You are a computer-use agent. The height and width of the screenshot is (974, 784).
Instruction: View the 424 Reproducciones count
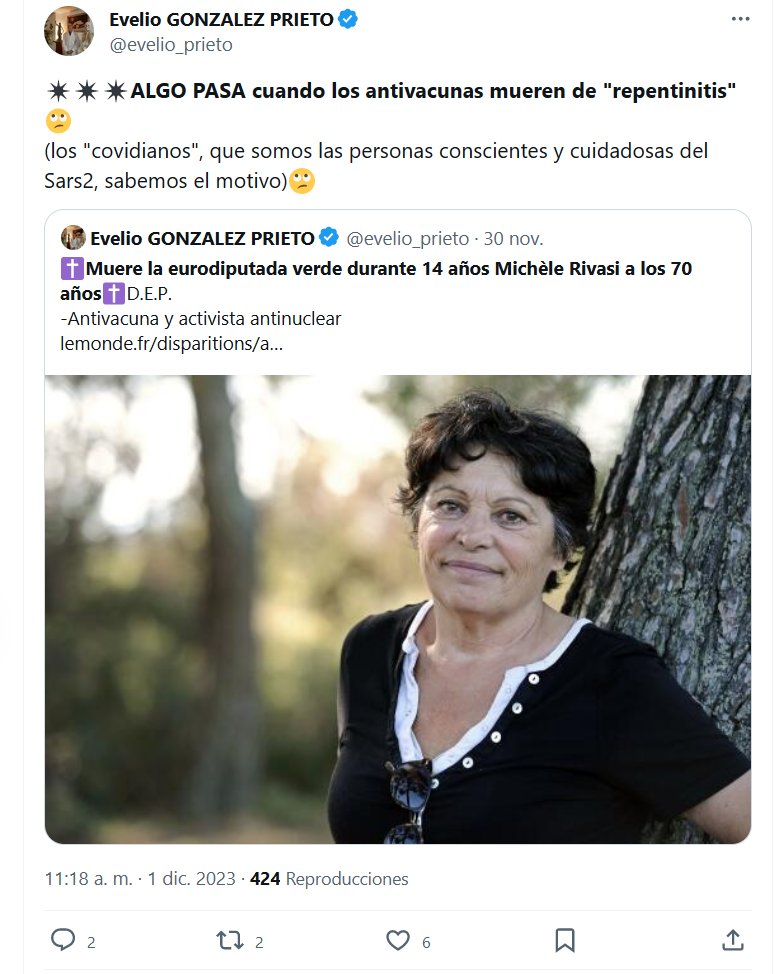tap(329, 879)
